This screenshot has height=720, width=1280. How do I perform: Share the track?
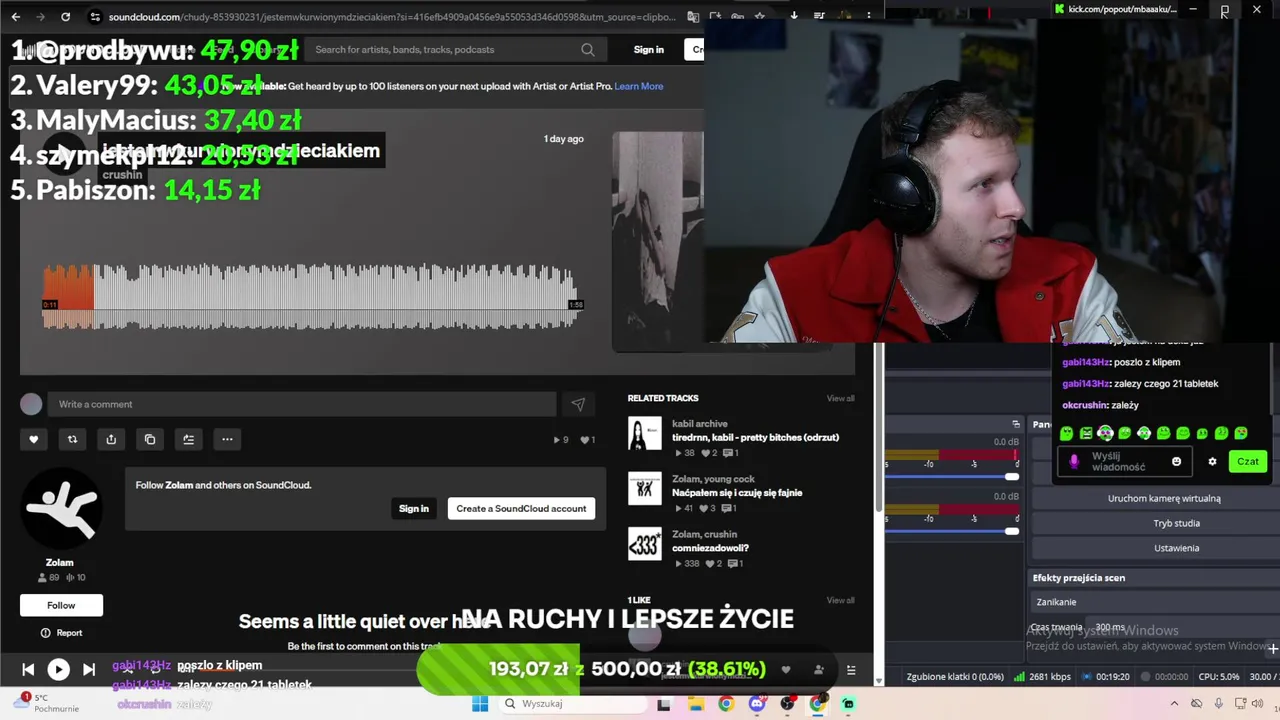click(x=111, y=439)
